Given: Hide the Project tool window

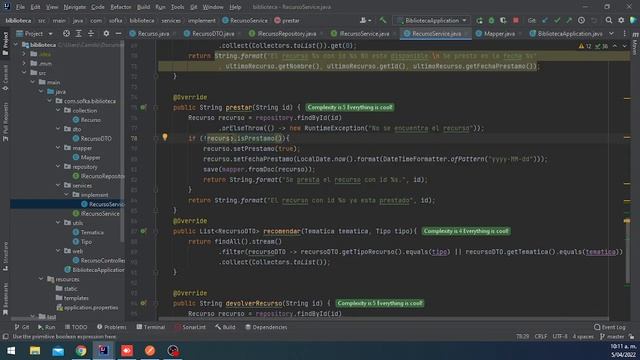Looking at the screenshot, I should tap(118, 33).
